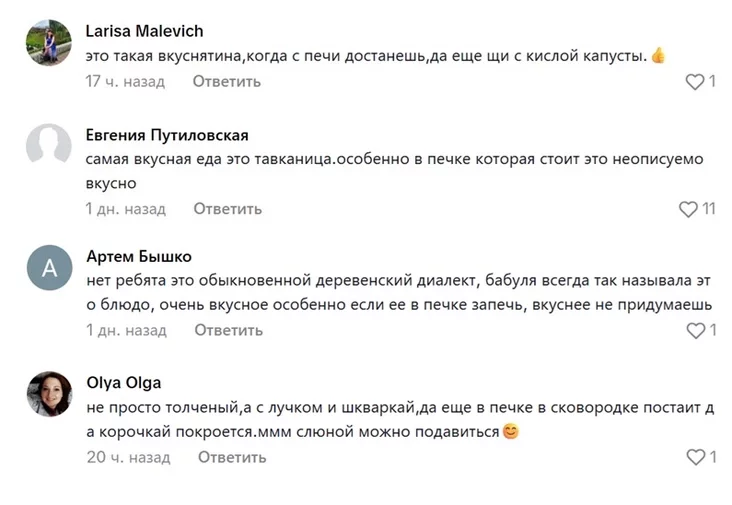Reply to Артем Бышко's comment
Screen dimensions: 732x505
pos(228,330)
